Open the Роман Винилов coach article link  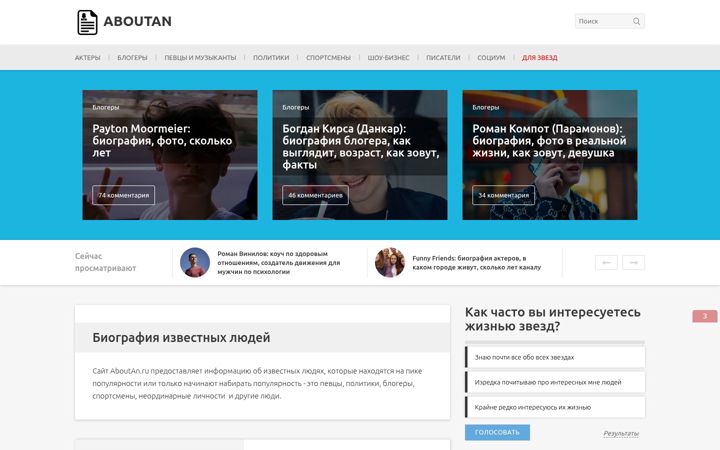point(279,263)
